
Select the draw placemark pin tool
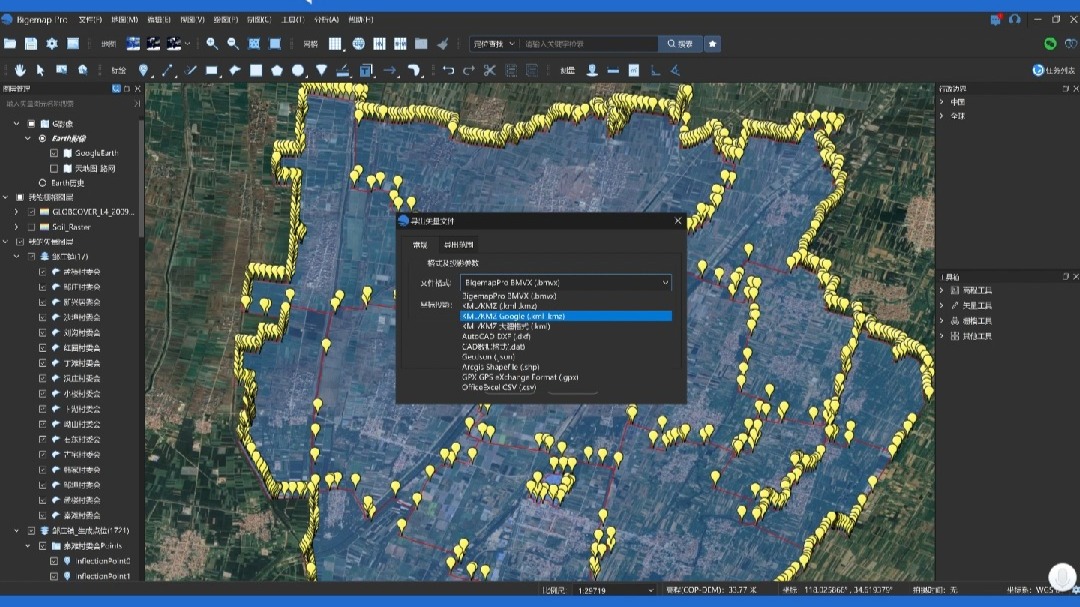[144, 70]
